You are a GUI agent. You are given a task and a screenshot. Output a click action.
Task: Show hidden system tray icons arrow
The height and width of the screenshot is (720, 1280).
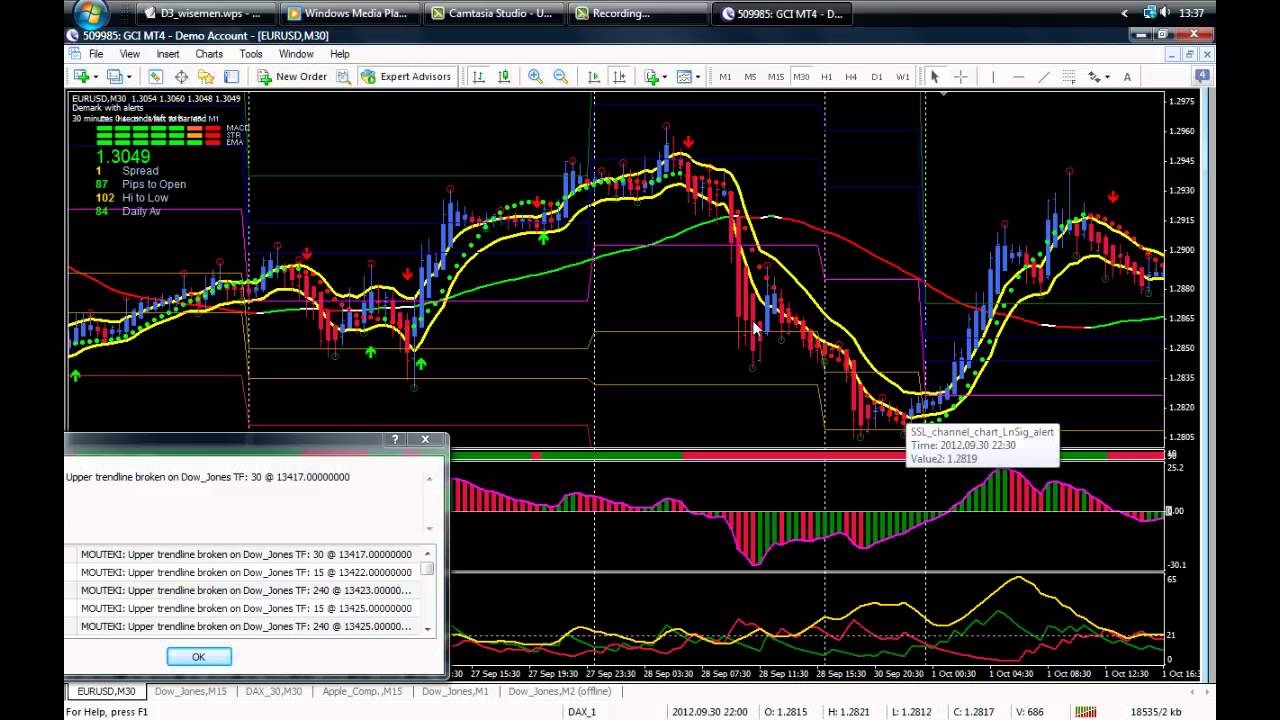point(1125,13)
